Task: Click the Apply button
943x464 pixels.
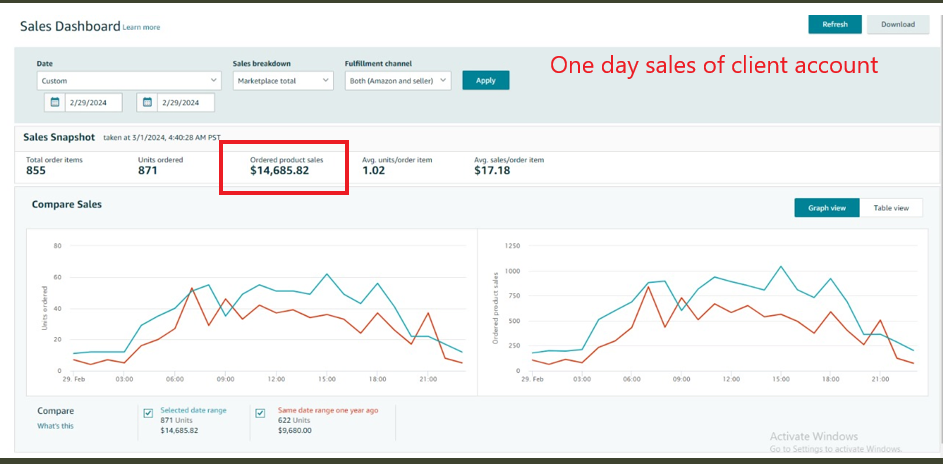Action: [485, 80]
